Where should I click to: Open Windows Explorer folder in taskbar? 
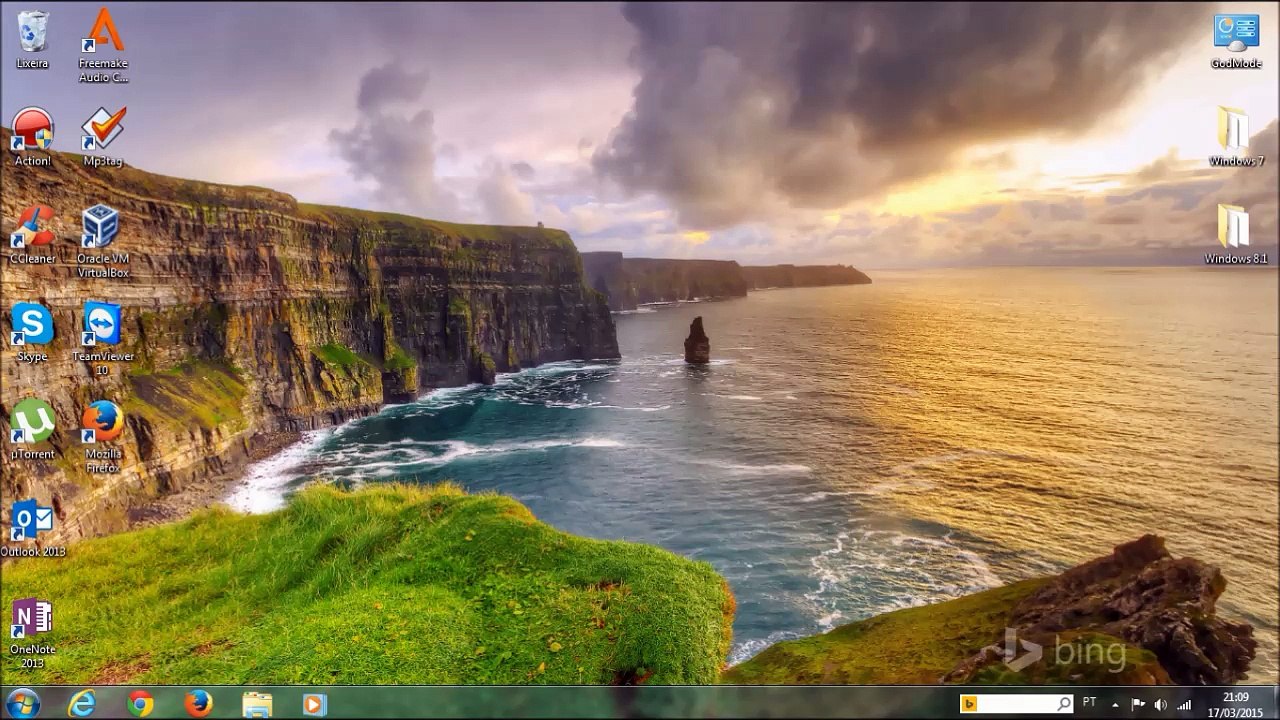(257, 704)
